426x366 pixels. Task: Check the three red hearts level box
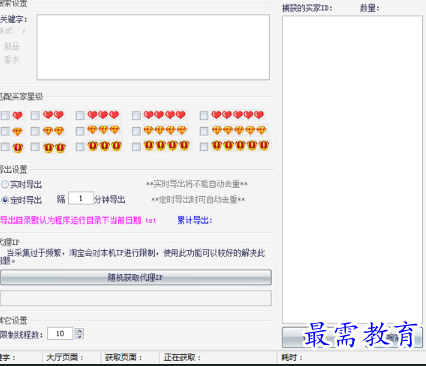point(80,116)
